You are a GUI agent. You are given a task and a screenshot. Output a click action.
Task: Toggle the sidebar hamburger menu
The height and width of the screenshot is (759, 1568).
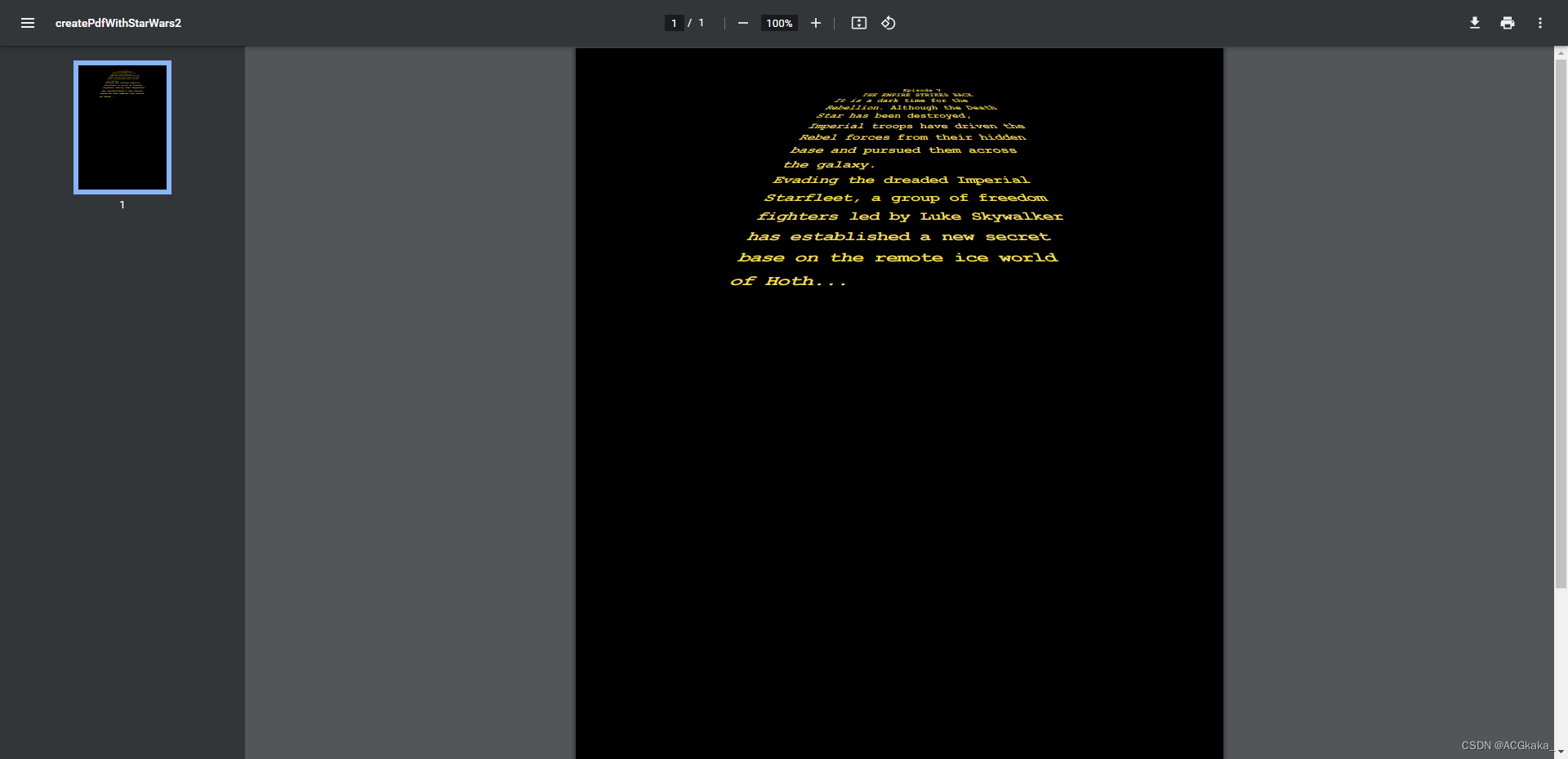[x=28, y=23]
